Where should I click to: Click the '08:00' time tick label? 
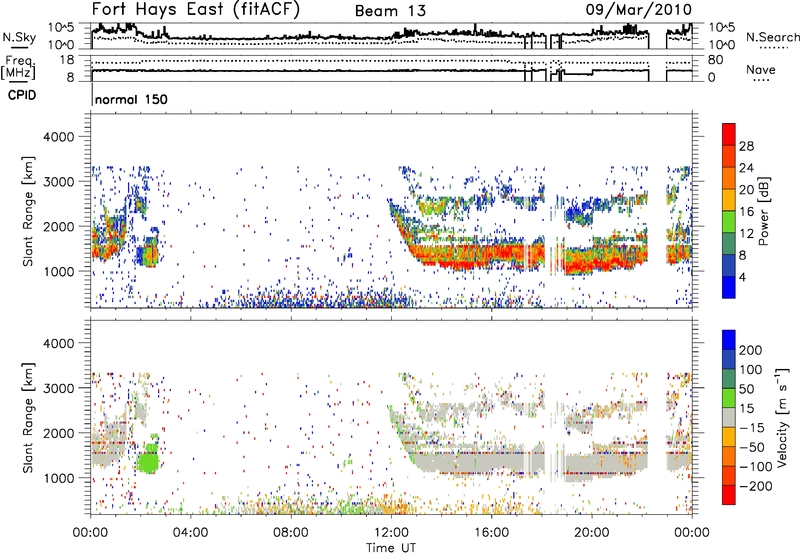click(x=291, y=533)
